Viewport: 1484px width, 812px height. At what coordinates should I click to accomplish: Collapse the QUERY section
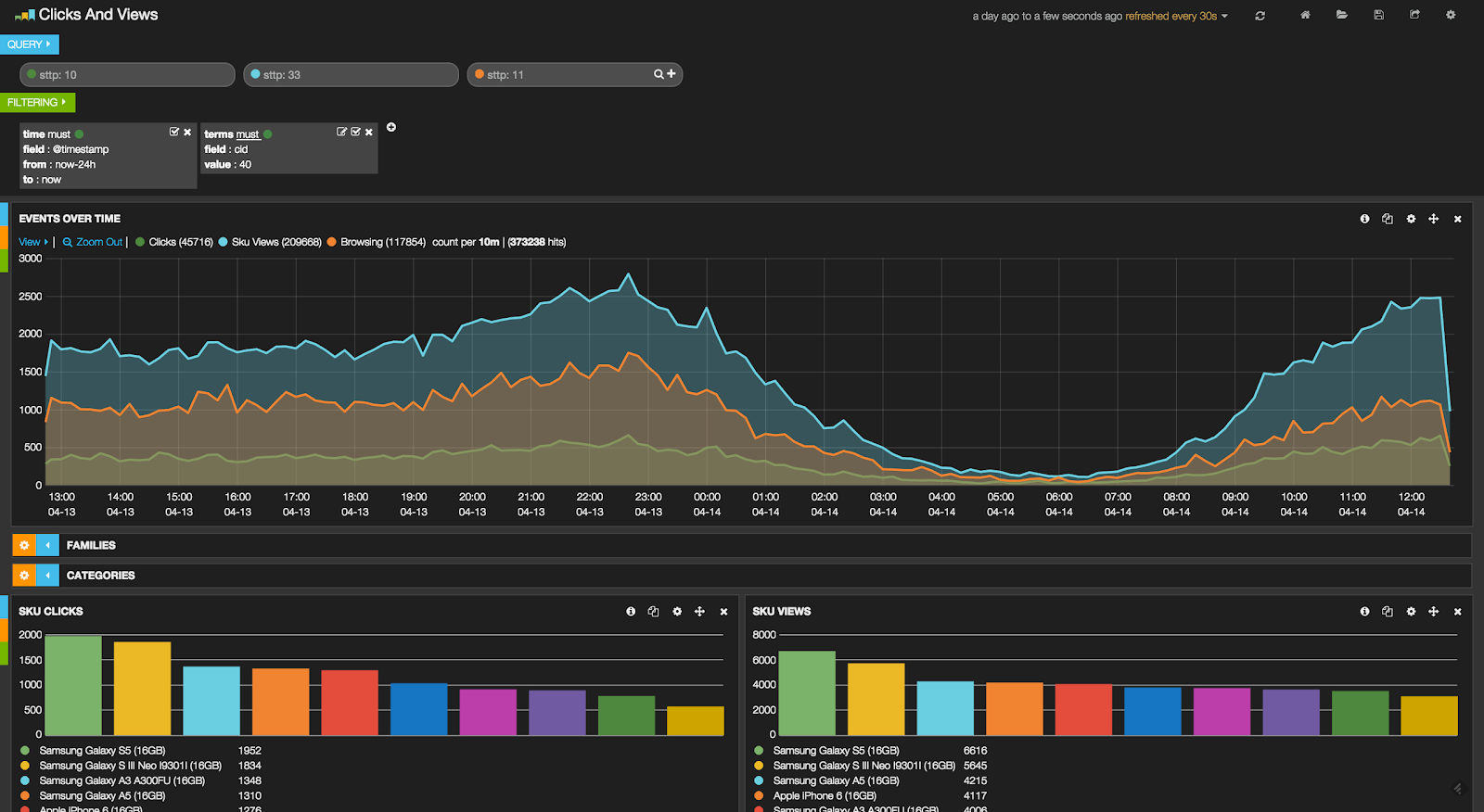[30, 44]
